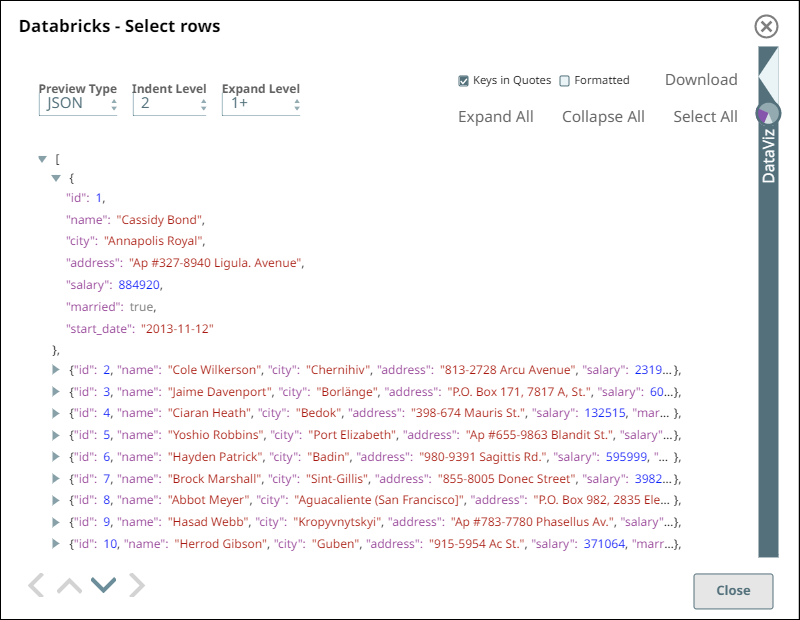Screen dimensions: 800x620
Task: Click Collapse All
Action: pos(603,117)
